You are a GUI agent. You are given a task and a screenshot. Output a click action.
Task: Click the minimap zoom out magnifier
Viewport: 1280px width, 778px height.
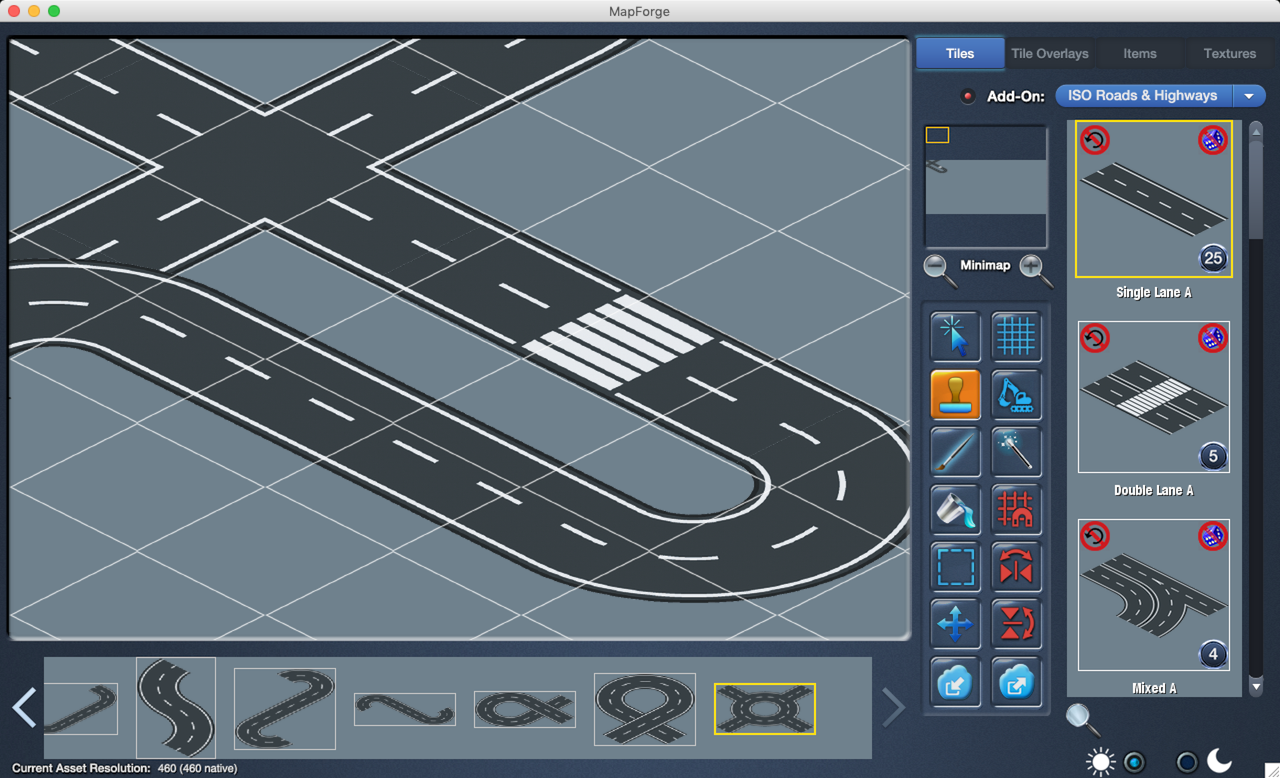937,268
